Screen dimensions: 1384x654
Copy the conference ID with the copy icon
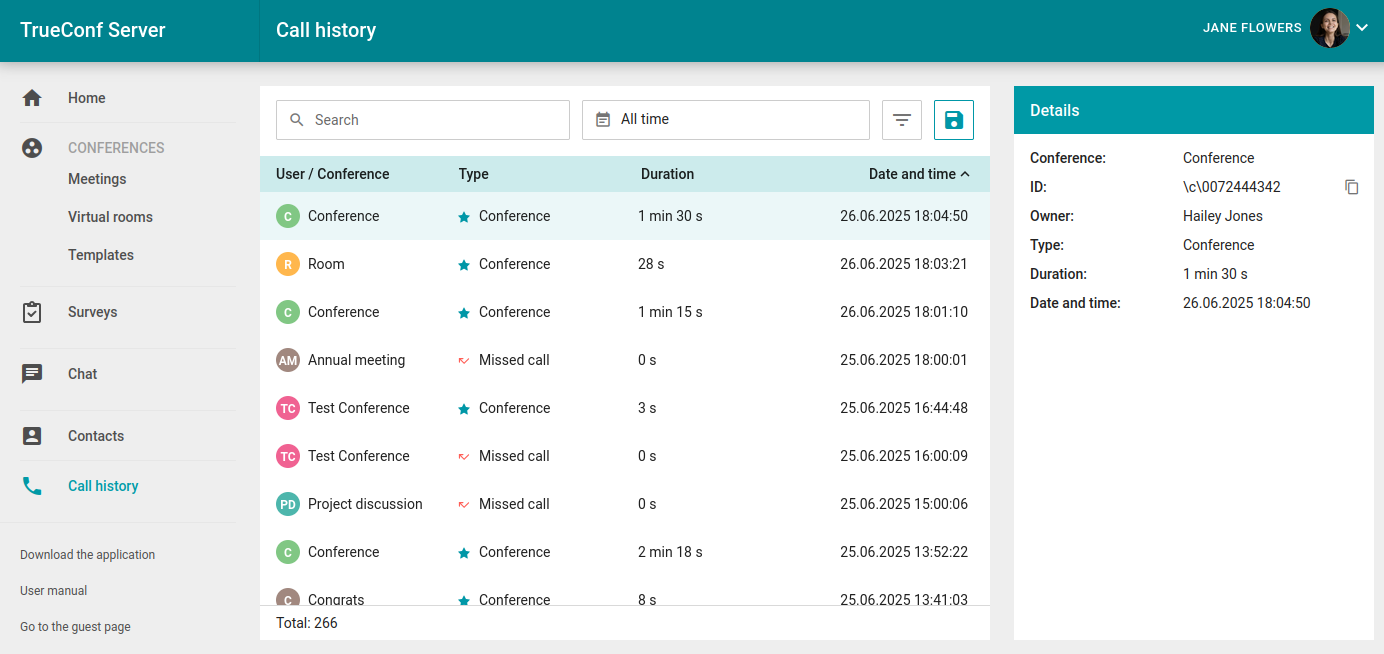[x=1351, y=187]
